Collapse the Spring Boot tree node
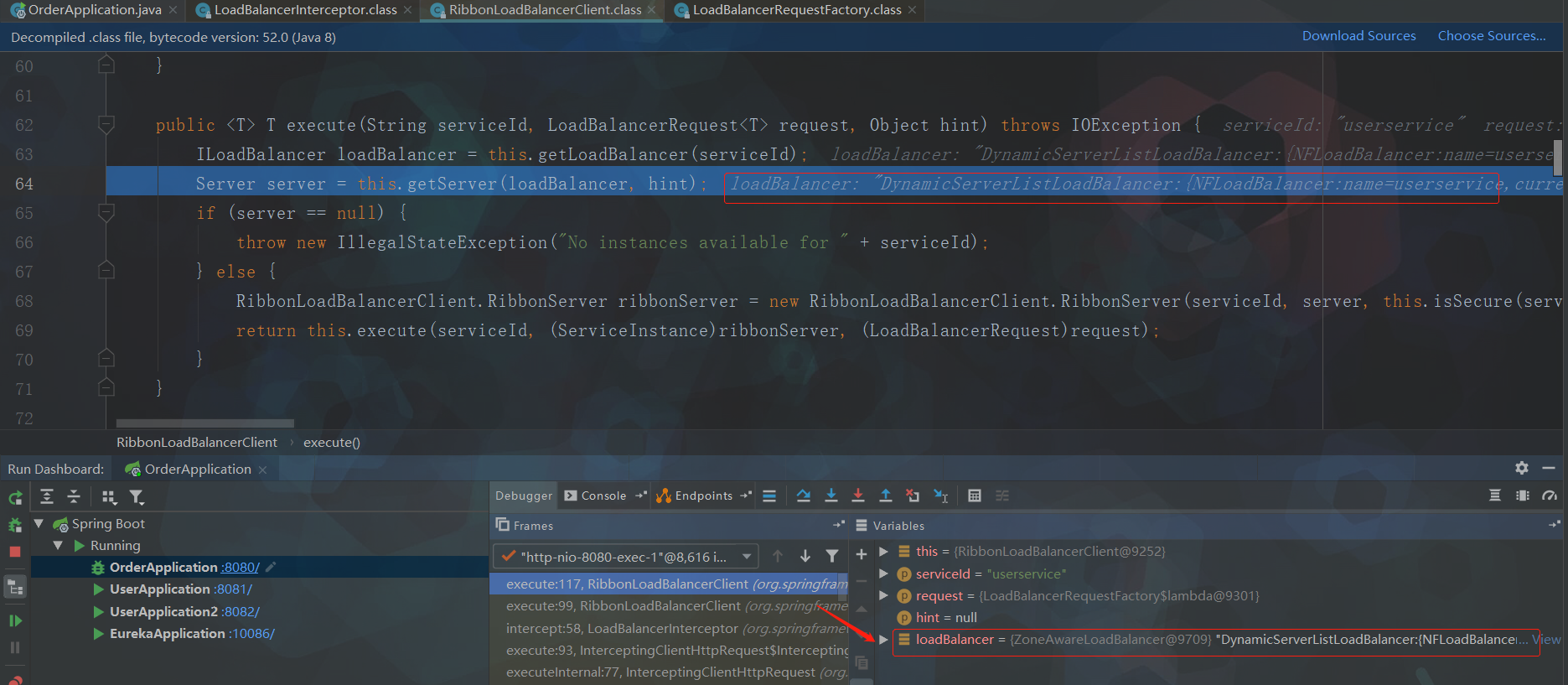The height and width of the screenshot is (685, 1568). coord(39,523)
